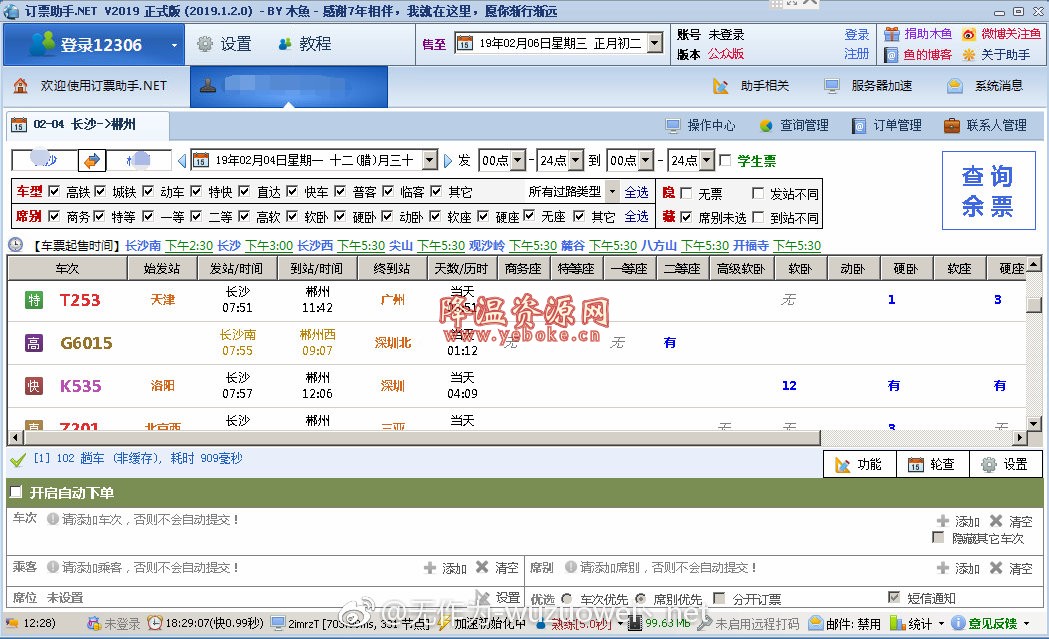Click the 高 train type badge for G6015
This screenshot has width=1049, height=639.
coord(33,343)
